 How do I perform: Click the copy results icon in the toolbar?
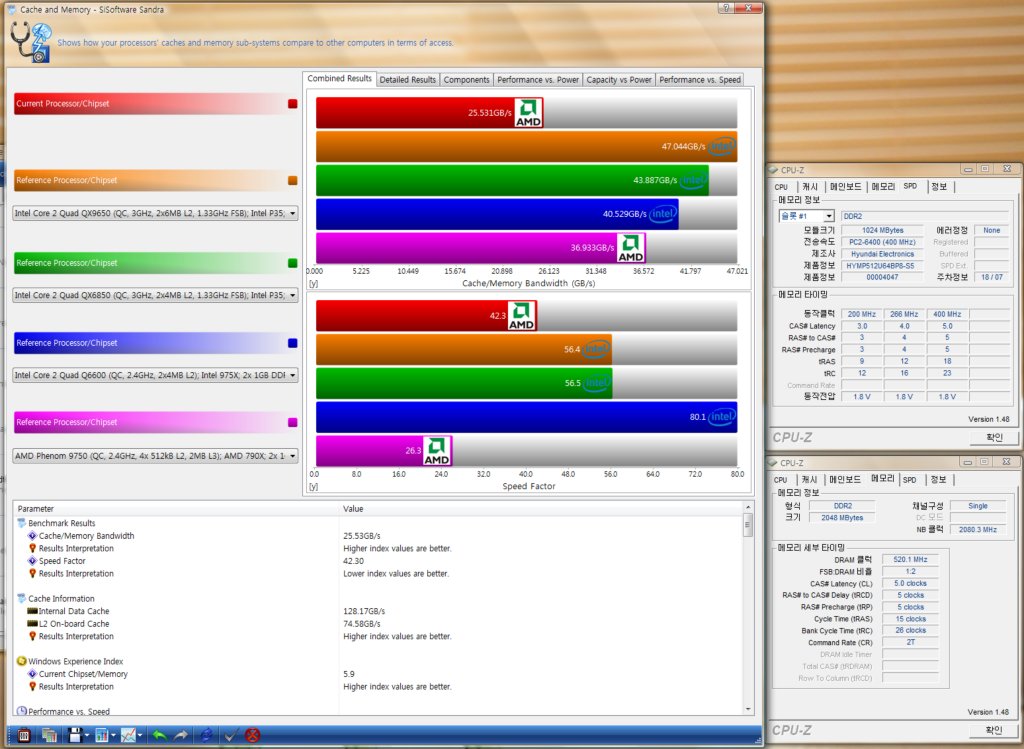(x=49, y=735)
